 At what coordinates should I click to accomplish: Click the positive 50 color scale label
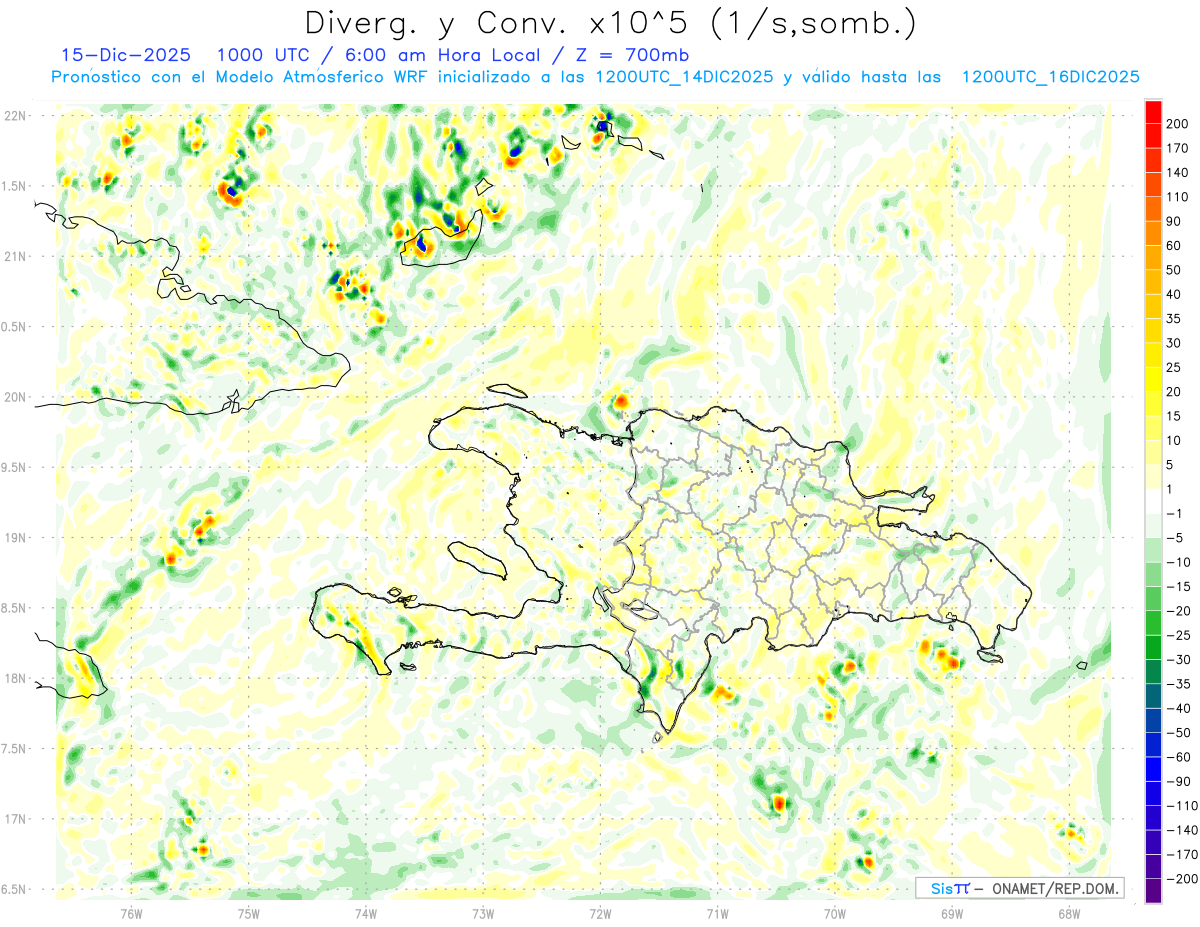1175,270
